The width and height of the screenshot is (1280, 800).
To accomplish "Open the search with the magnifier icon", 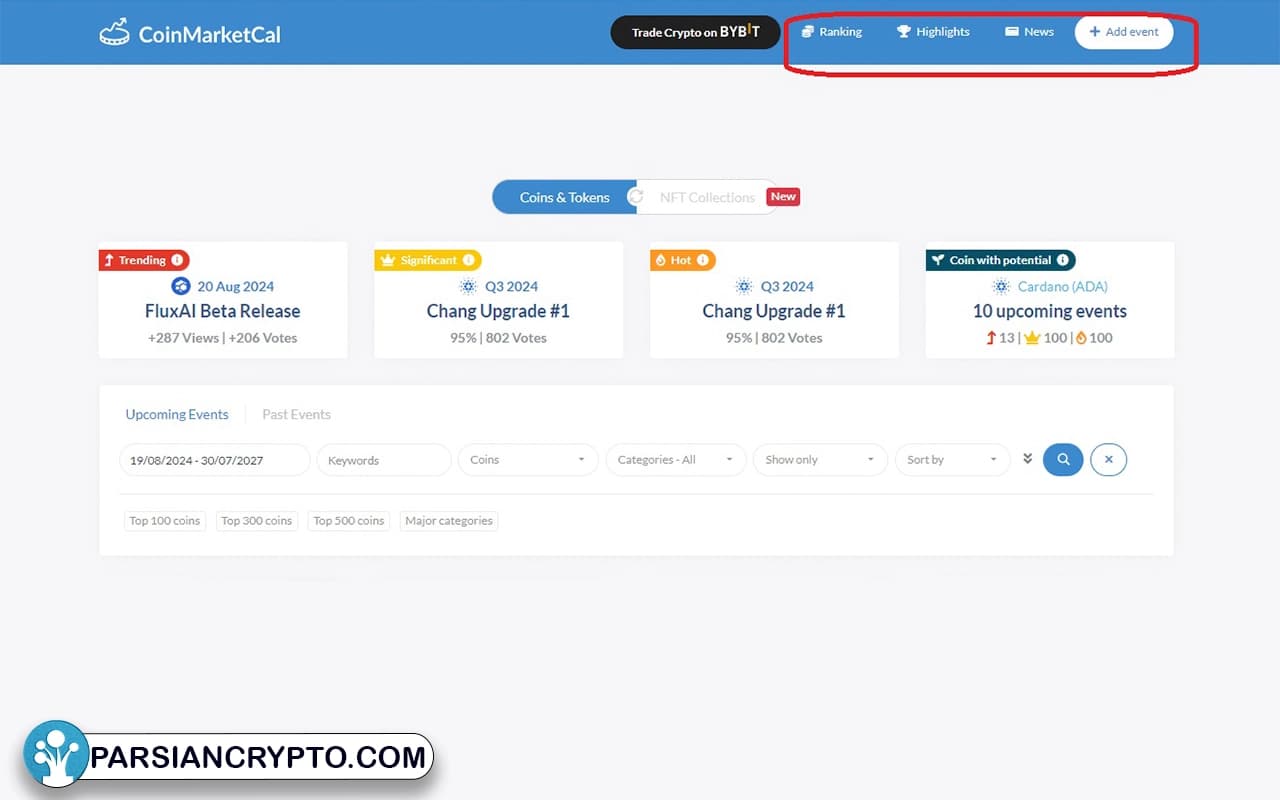I will [x=1062, y=459].
